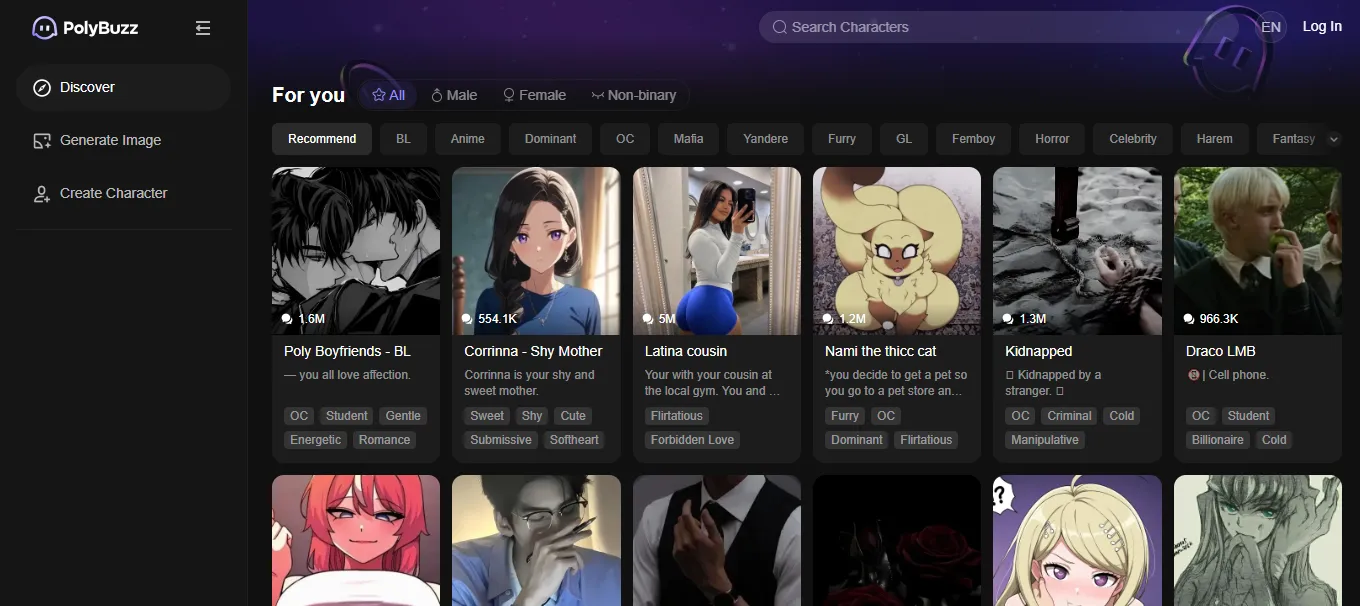Focus the Search Characters field
Image resolution: width=1360 pixels, height=606 pixels.
click(1000, 27)
